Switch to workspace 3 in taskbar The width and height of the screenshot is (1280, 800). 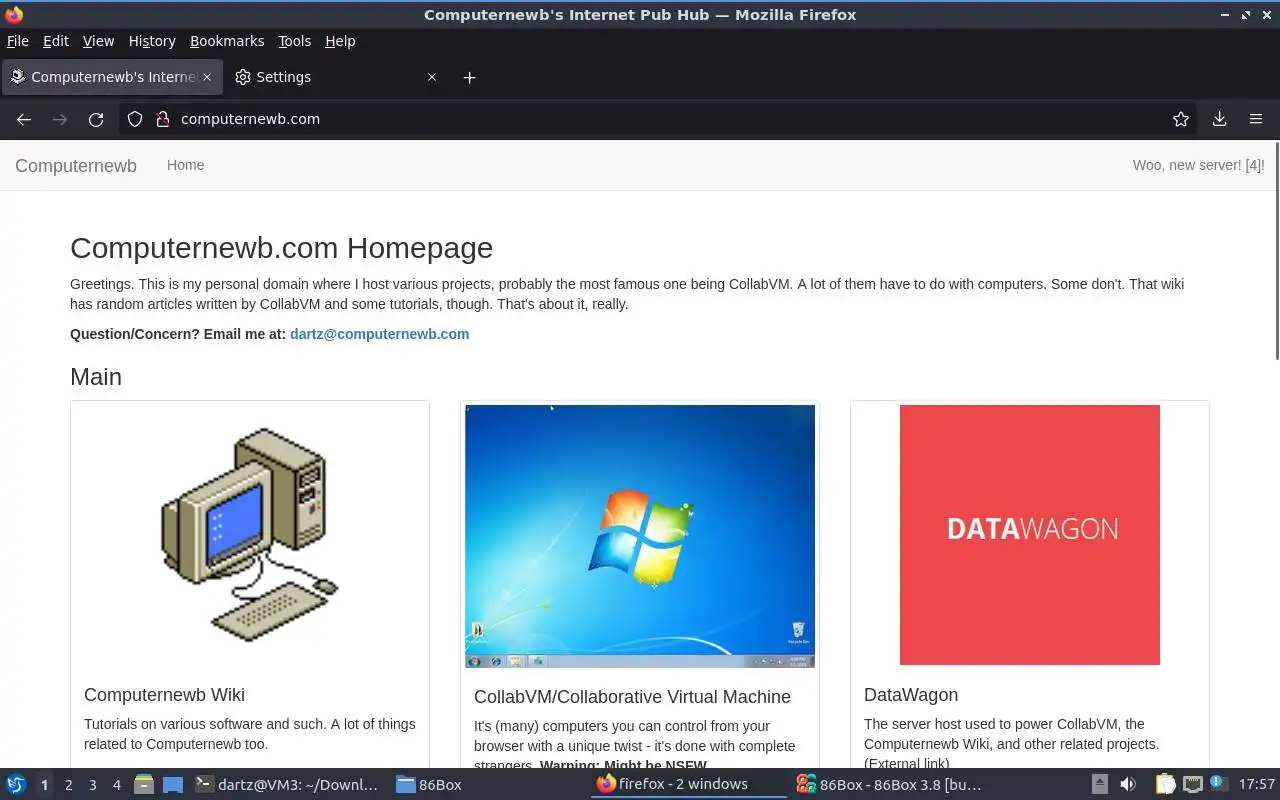point(92,785)
